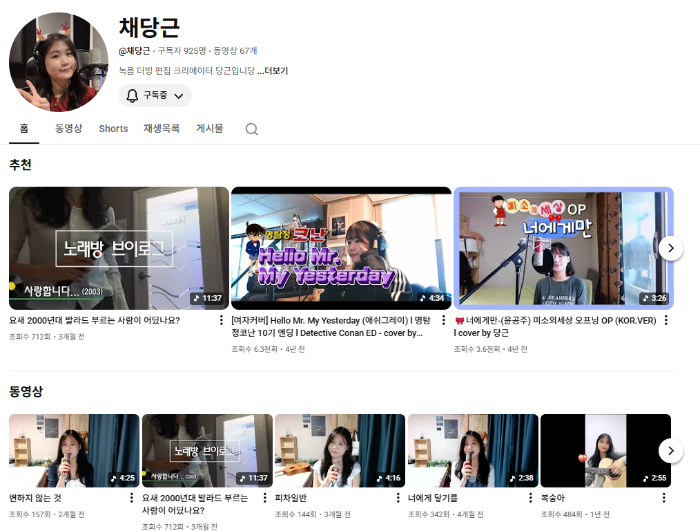700x531 pixels.
Task: Open the channel search magnifier icon
Action: click(x=252, y=129)
